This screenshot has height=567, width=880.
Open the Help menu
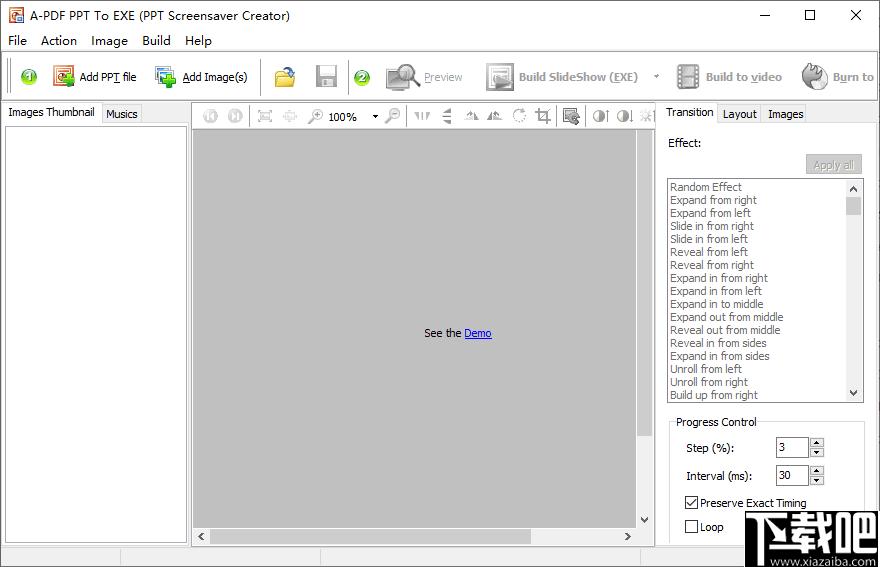coord(198,40)
